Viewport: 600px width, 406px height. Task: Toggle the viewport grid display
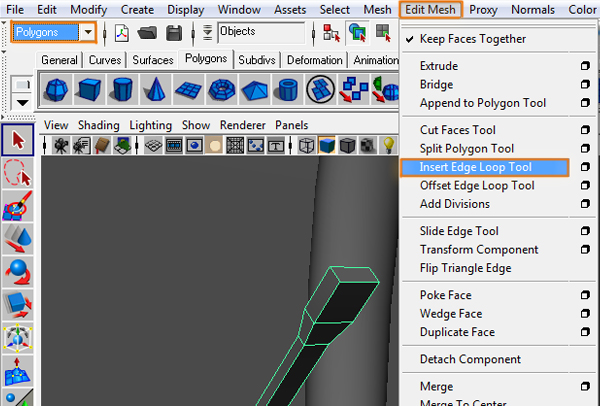tap(153, 146)
